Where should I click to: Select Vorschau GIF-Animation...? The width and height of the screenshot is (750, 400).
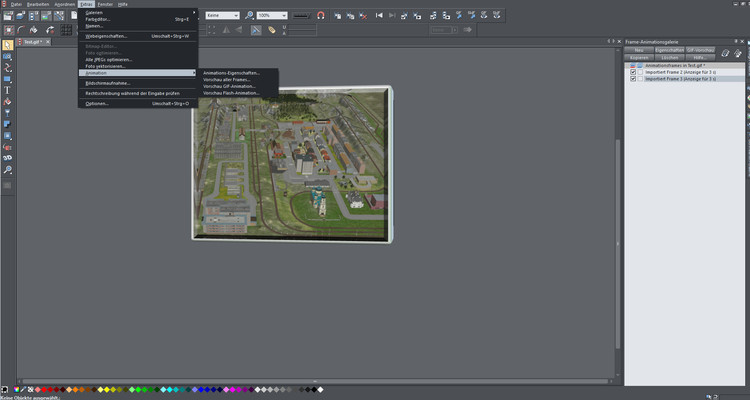[237, 86]
